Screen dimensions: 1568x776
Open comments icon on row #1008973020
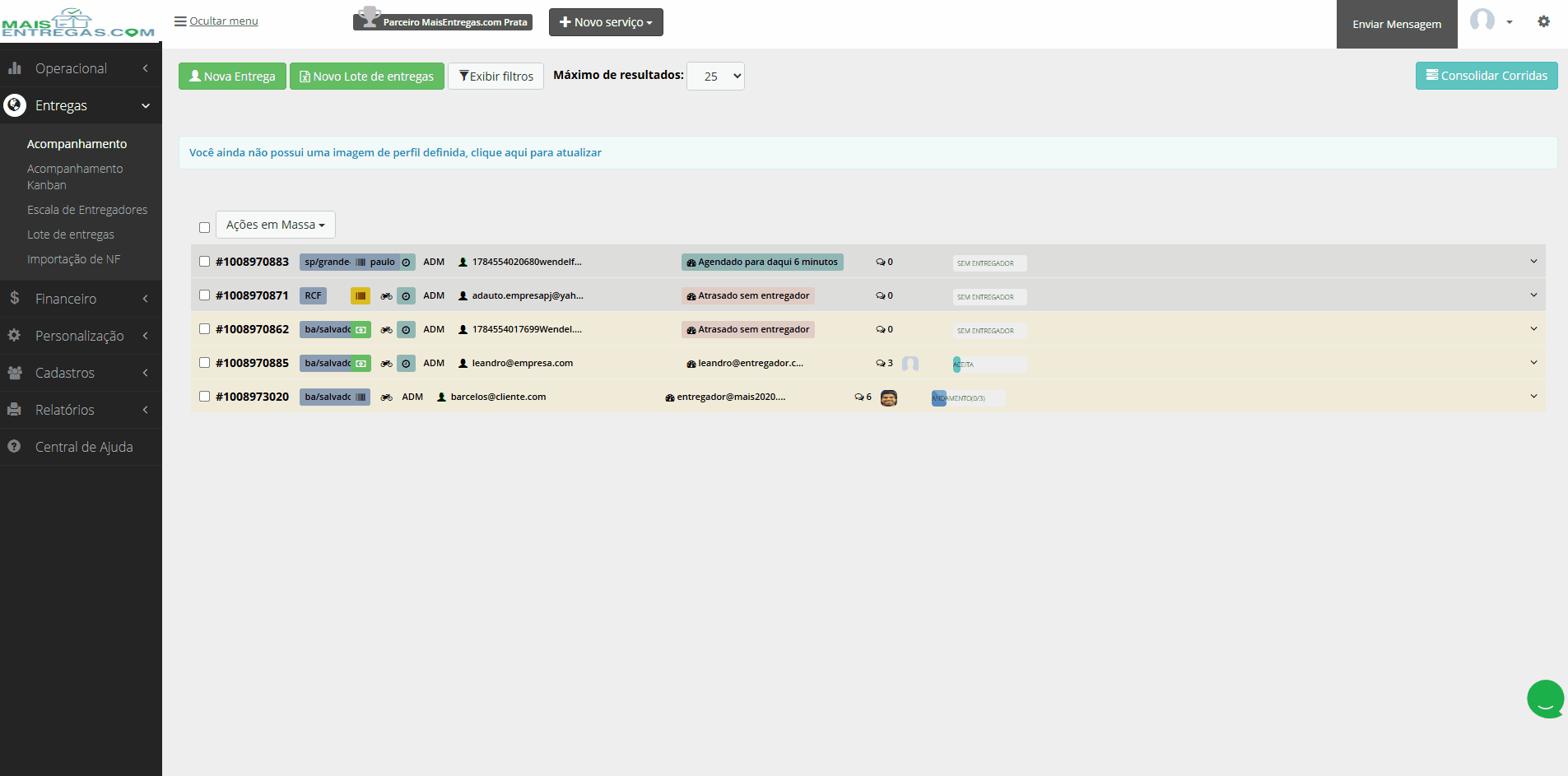point(859,397)
